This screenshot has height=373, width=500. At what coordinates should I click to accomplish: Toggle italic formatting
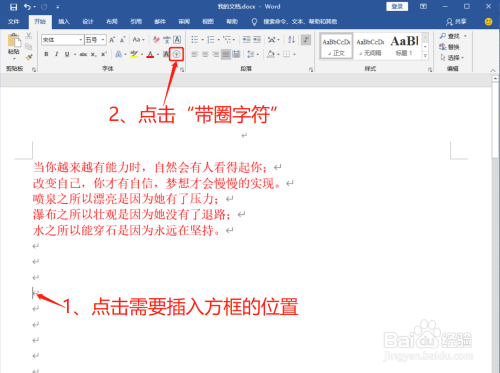pyautogui.click(x=57, y=54)
